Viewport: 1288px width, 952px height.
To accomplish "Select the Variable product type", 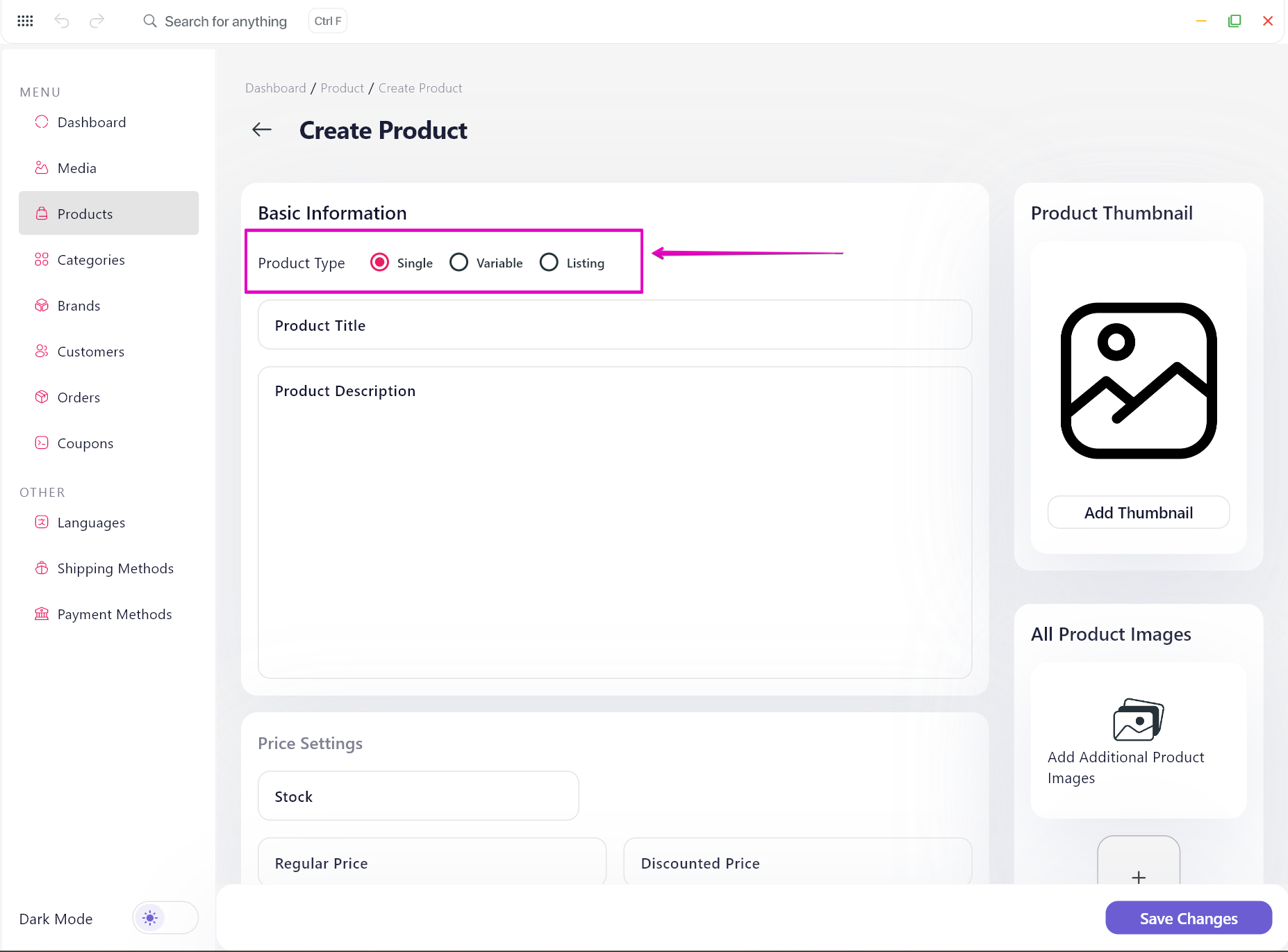I will [x=459, y=262].
